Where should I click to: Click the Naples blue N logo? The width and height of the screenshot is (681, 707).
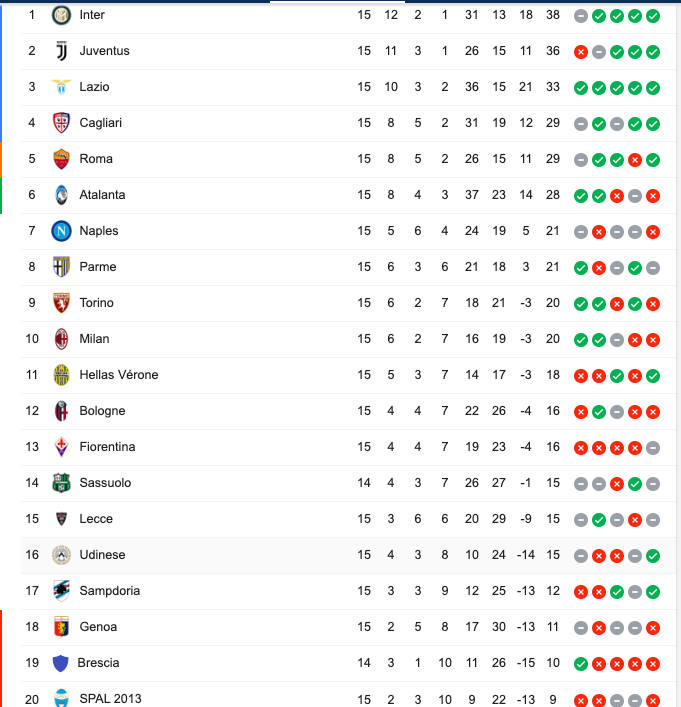61,231
